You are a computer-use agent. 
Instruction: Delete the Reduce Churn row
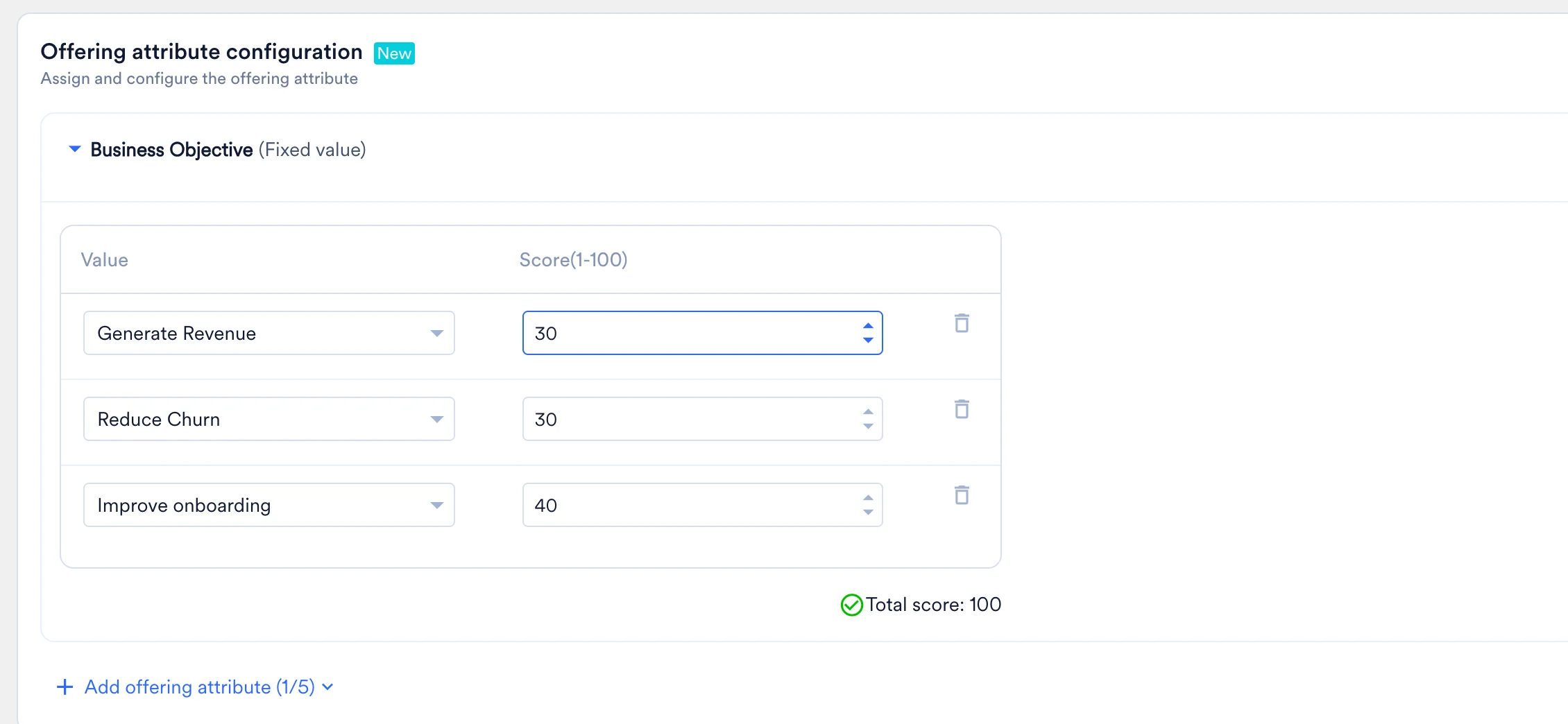[962, 409]
